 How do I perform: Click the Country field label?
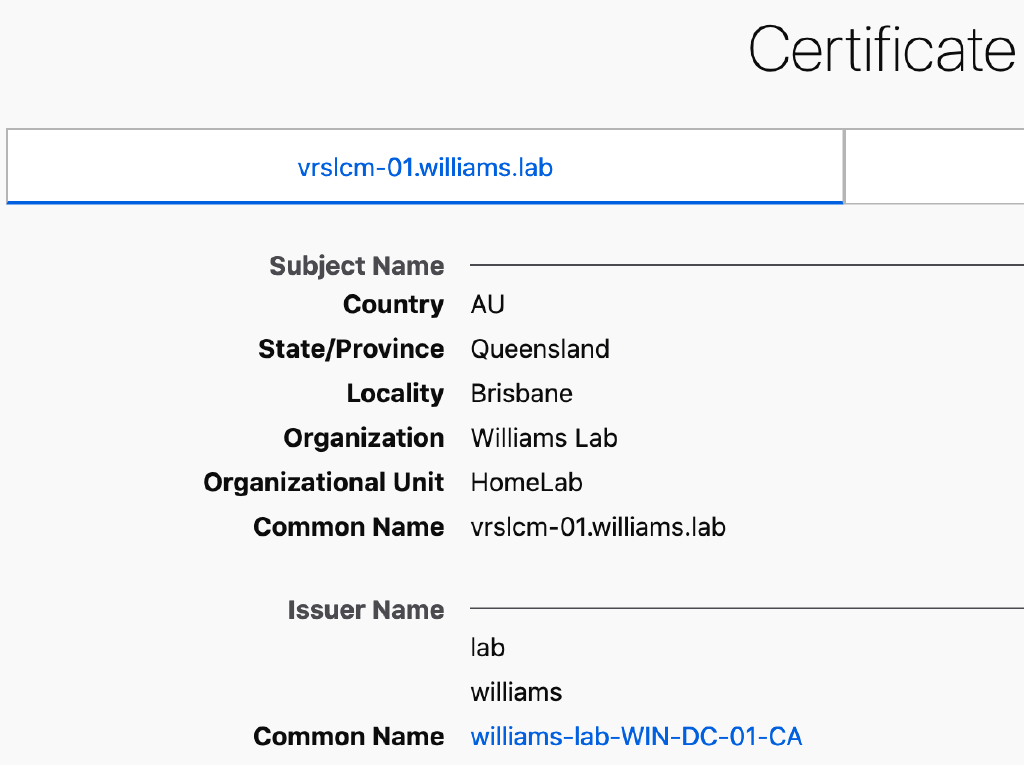point(393,304)
